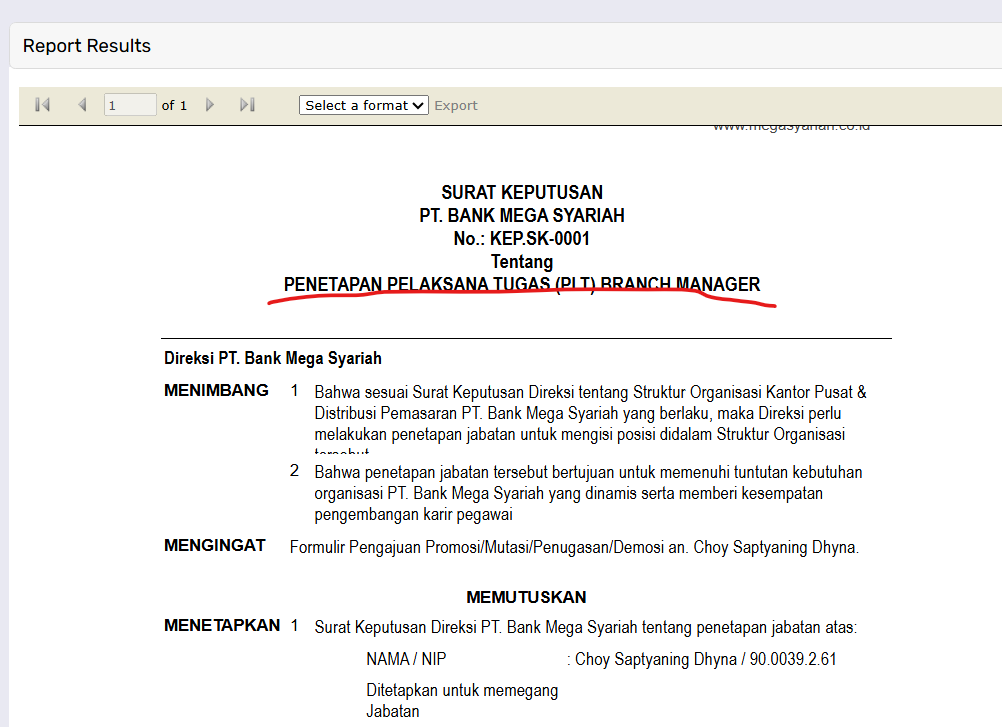The image size is (1002, 727).
Task: Focus the current page number field
Action: (130, 105)
